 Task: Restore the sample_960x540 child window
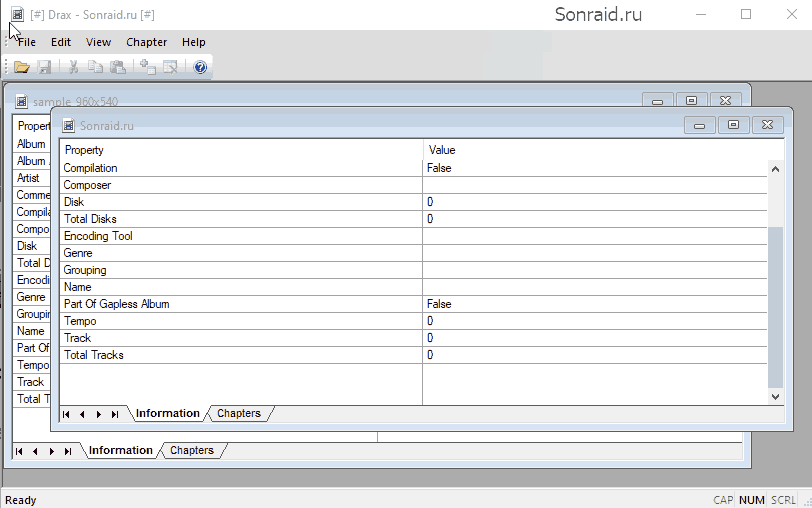coord(691,100)
